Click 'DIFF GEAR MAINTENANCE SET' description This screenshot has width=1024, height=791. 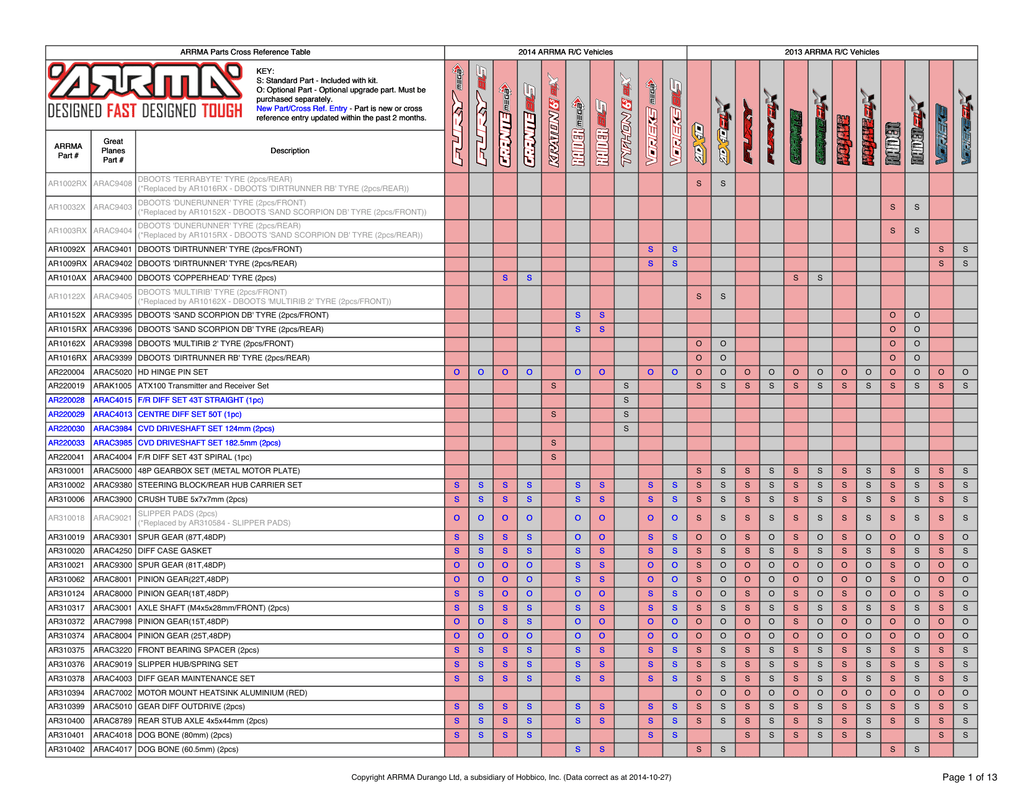pyautogui.click(x=196, y=679)
